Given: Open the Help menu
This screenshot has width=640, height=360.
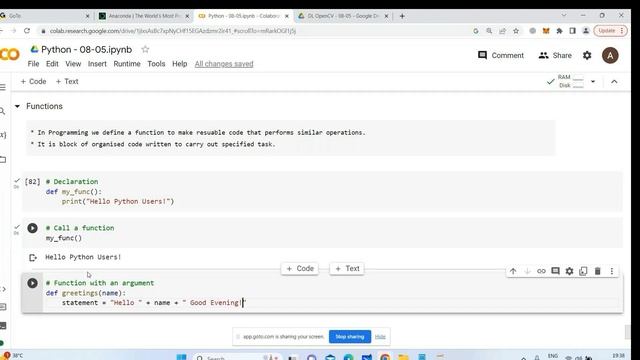Looking at the screenshot, I should 180,64.
